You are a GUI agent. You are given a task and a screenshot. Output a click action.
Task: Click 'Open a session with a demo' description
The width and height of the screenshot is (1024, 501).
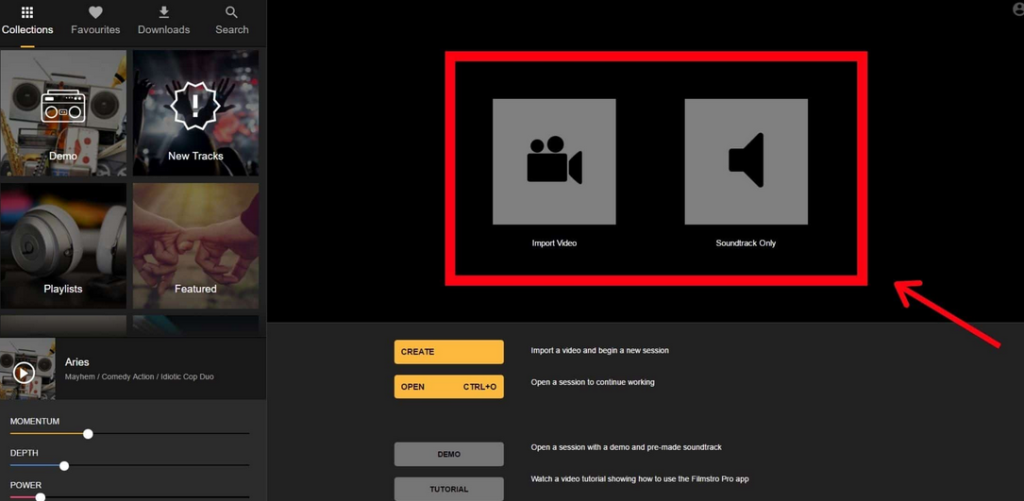point(626,447)
